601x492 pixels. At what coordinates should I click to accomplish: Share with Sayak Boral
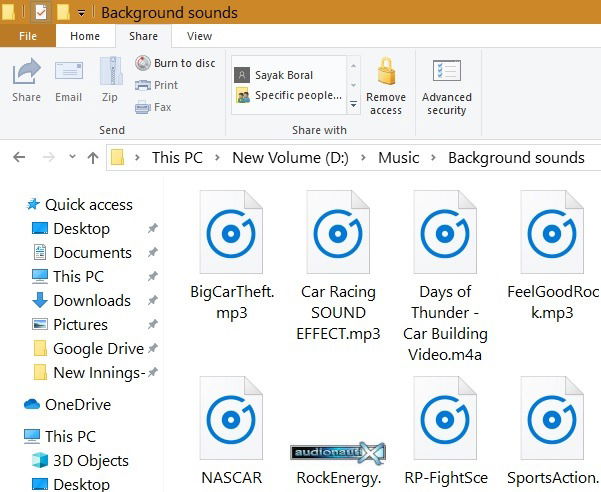[274, 75]
